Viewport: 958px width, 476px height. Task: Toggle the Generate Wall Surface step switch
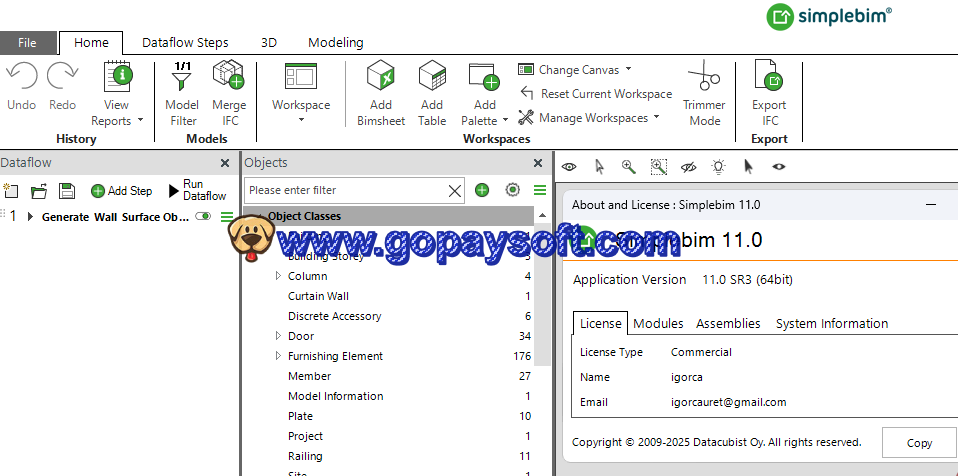coord(203,216)
